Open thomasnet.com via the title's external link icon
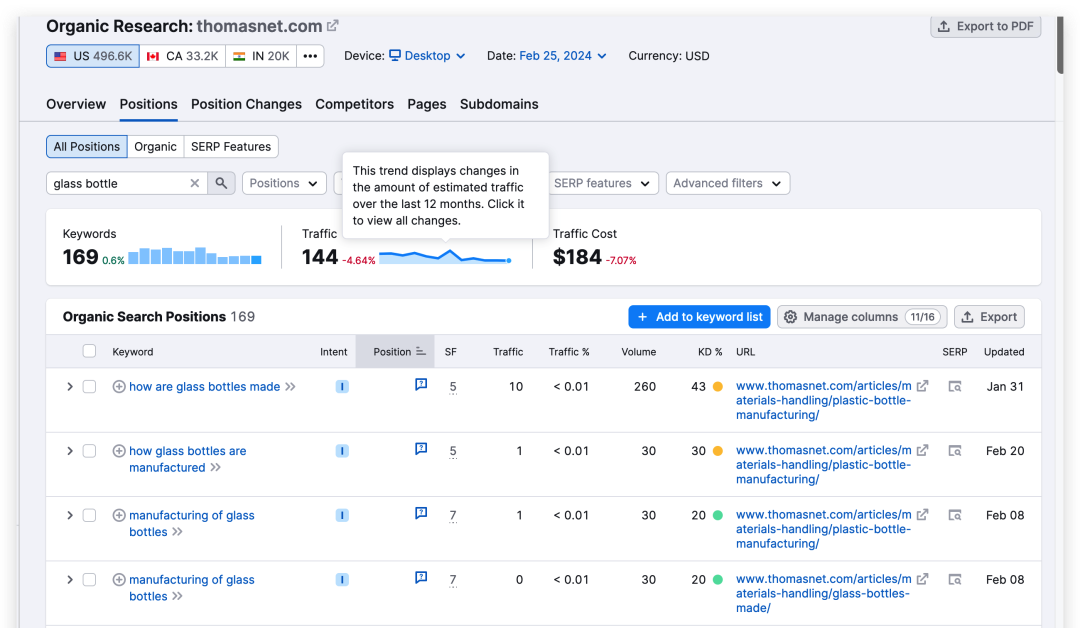Viewport: 1080px width, 628px height. [x=333, y=26]
